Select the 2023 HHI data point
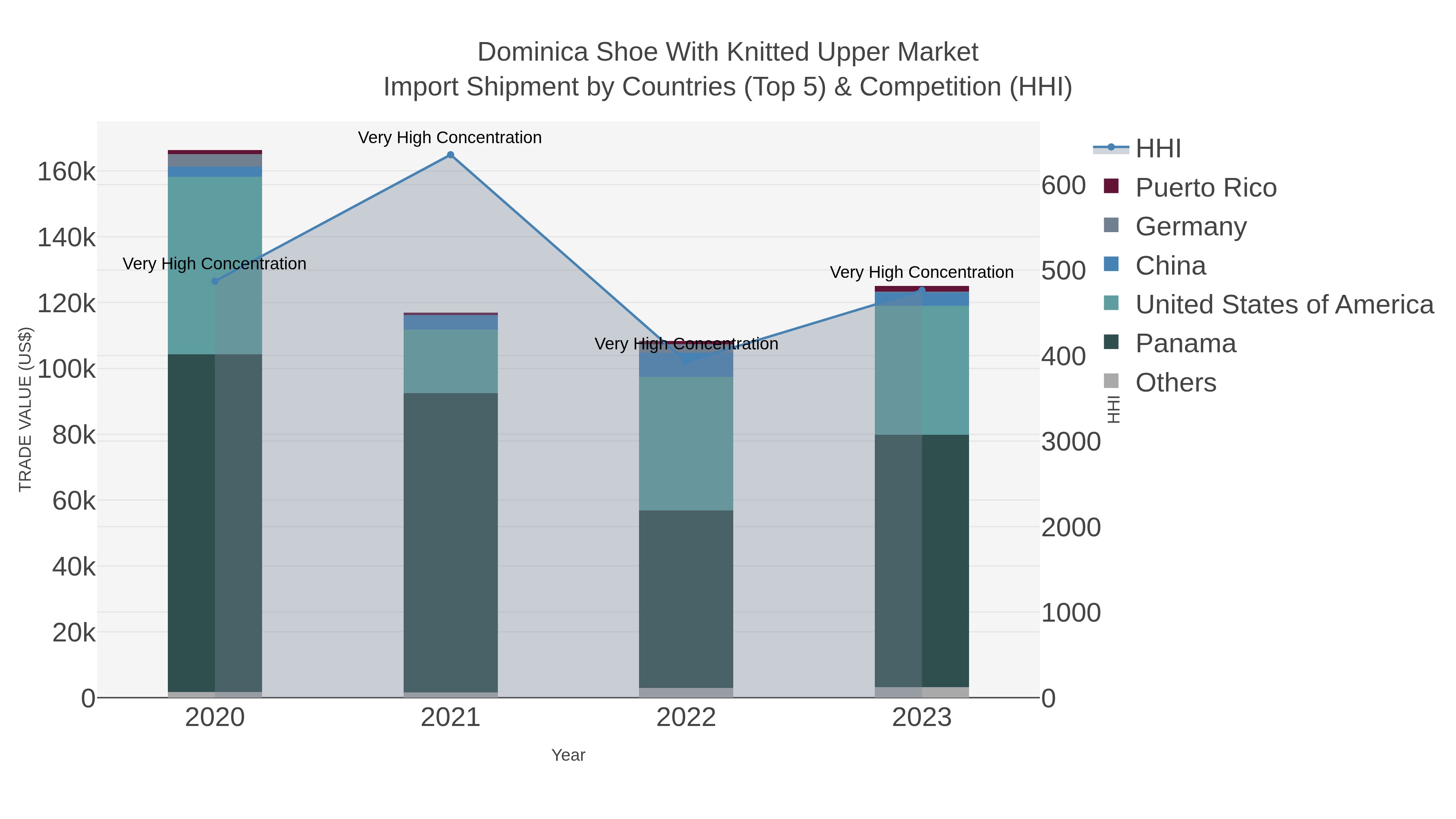Screen dimensions: 1456x819 pos(922,290)
